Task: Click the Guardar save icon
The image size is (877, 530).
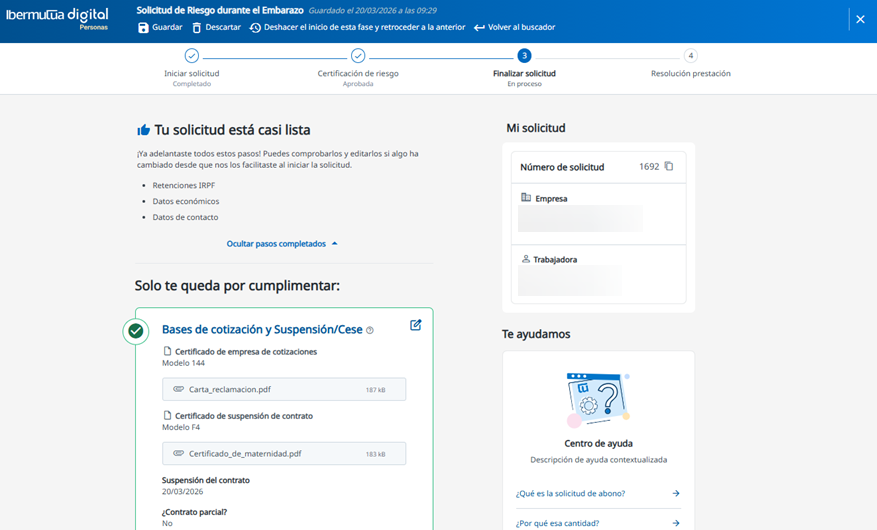Action: point(143,28)
